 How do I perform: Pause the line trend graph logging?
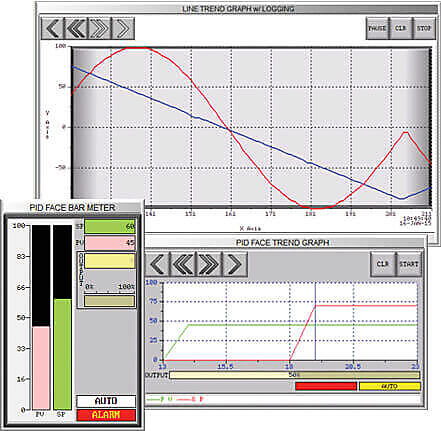[x=377, y=28]
